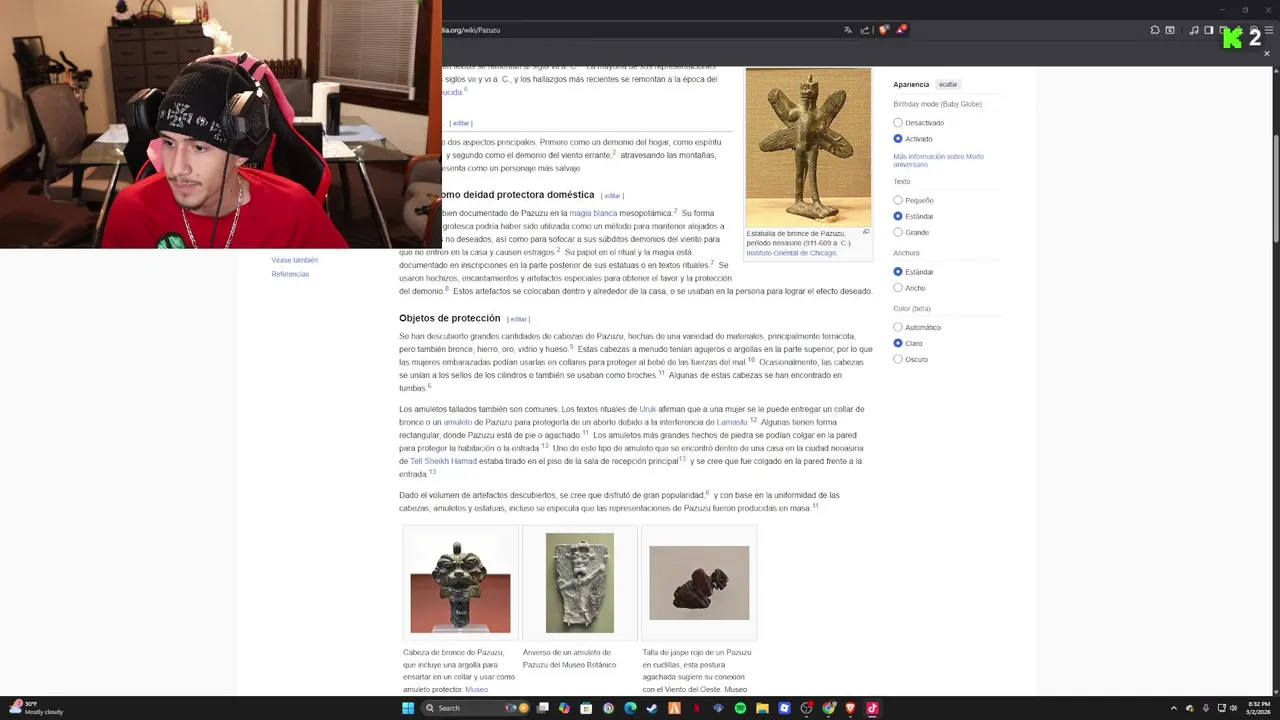This screenshot has width=1280, height=720.
Task: Open Steam from the taskbar
Action: pyautogui.click(x=652, y=708)
